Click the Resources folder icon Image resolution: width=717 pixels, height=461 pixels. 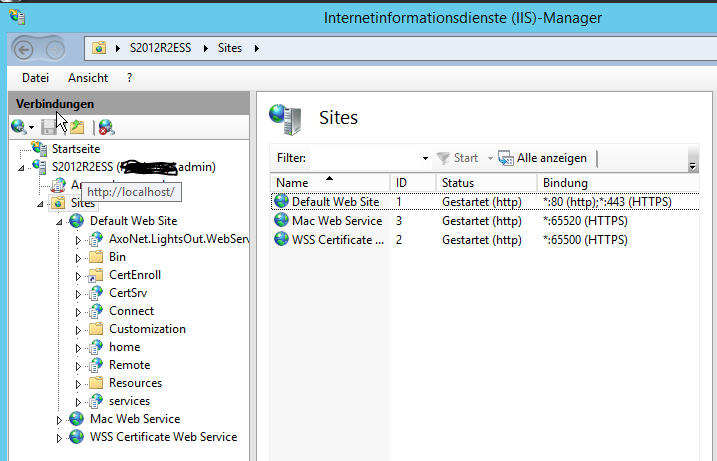[x=96, y=383]
